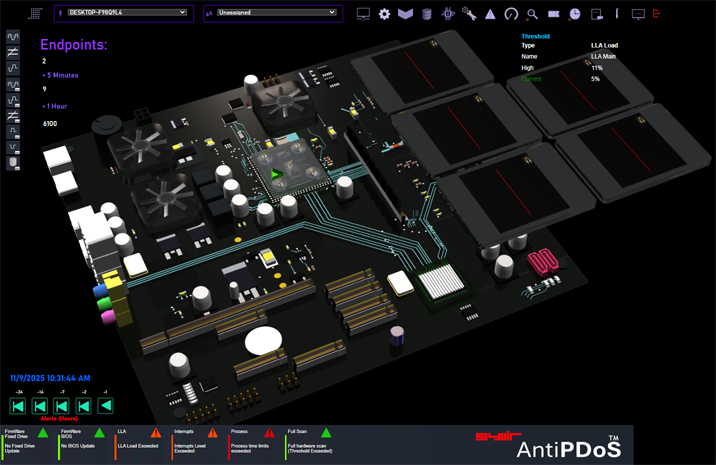Click the green arrow marker on CPU chip
716x465 pixels.
pyautogui.click(x=276, y=174)
